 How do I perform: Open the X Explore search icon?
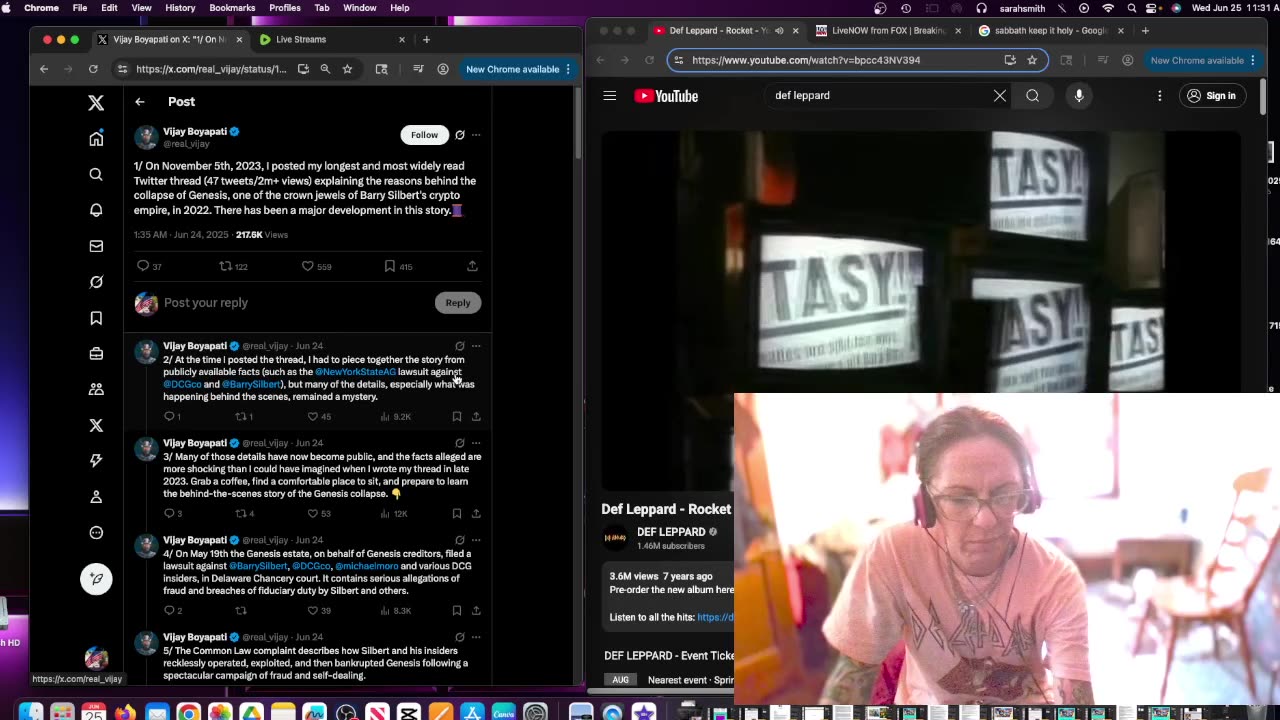[x=96, y=174]
